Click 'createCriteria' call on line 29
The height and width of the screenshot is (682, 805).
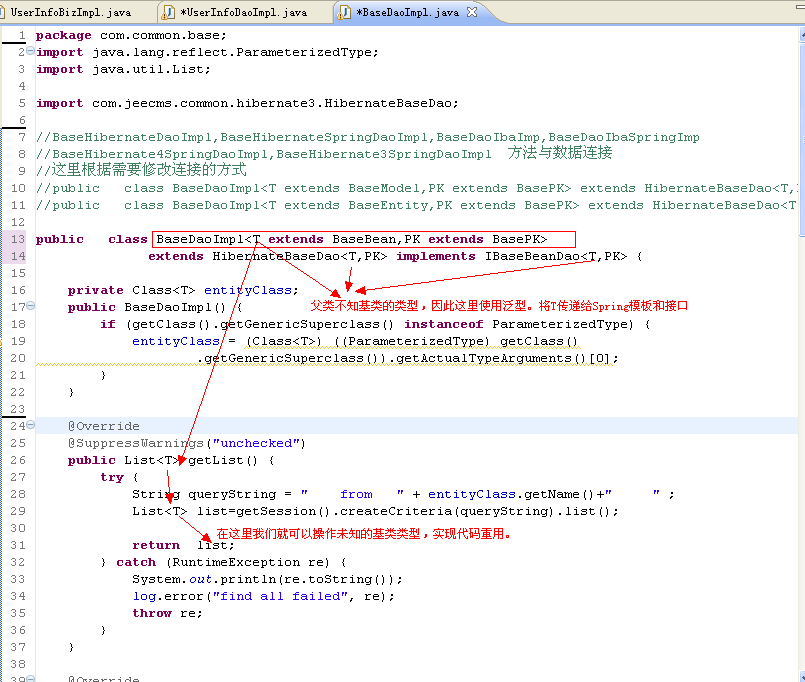point(396,510)
